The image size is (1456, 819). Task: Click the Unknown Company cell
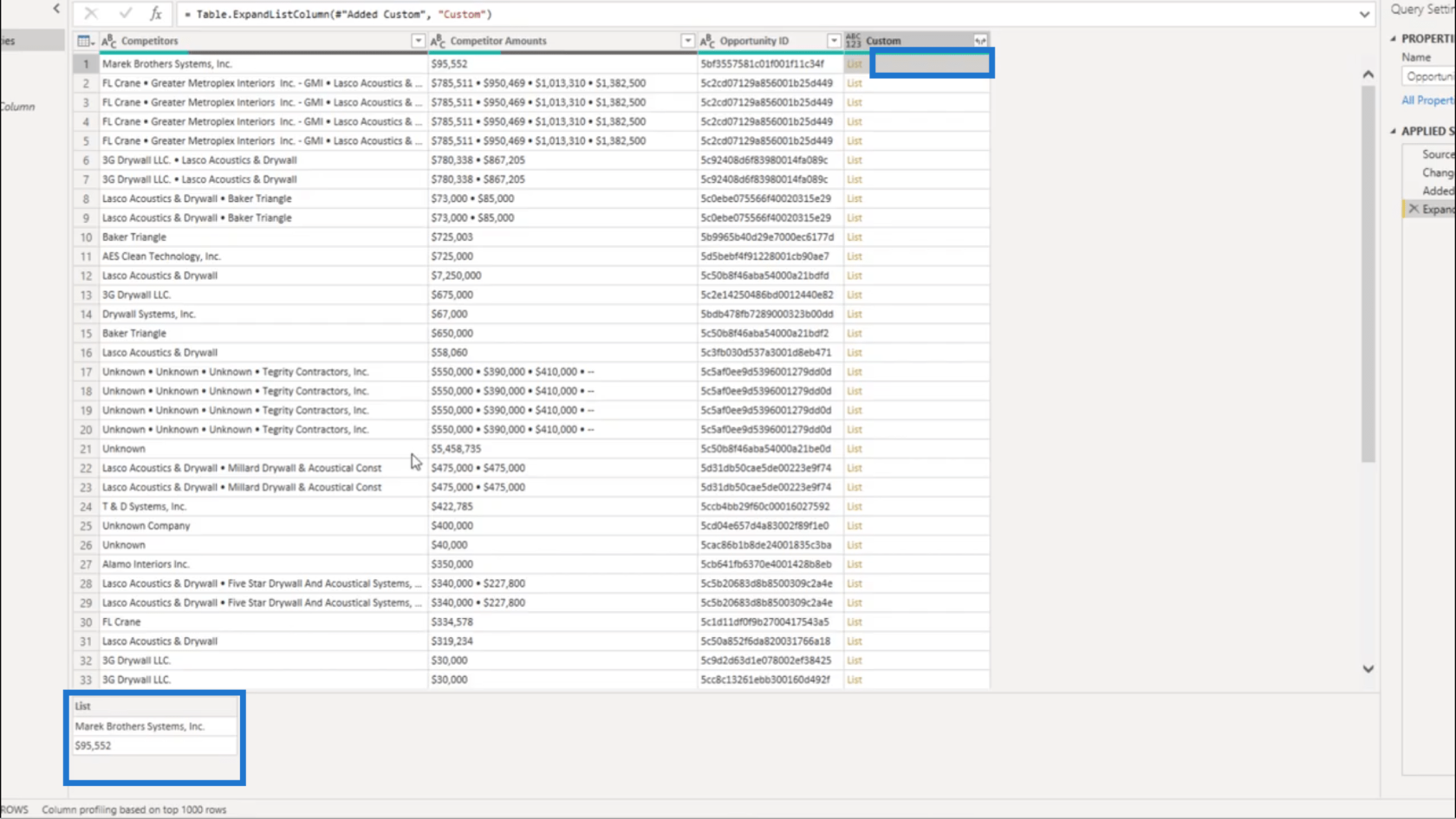[x=263, y=526]
